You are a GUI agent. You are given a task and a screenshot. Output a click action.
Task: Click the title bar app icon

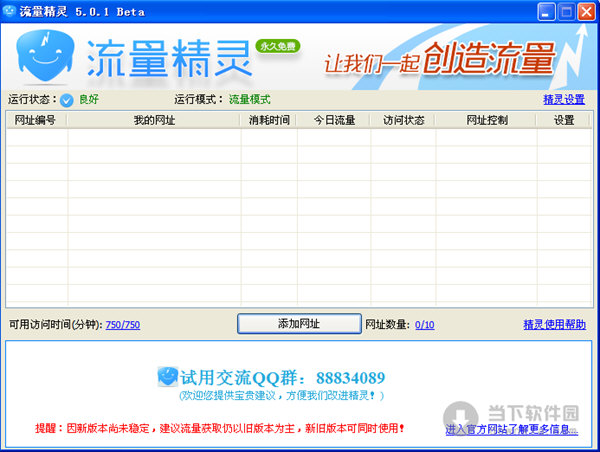tap(9, 11)
